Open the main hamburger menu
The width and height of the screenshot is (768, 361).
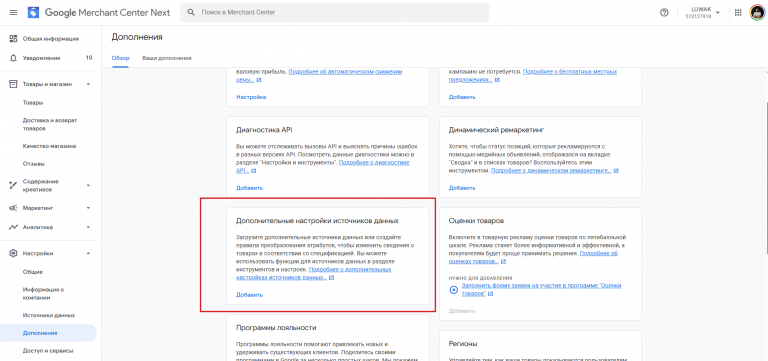(x=13, y=13)
